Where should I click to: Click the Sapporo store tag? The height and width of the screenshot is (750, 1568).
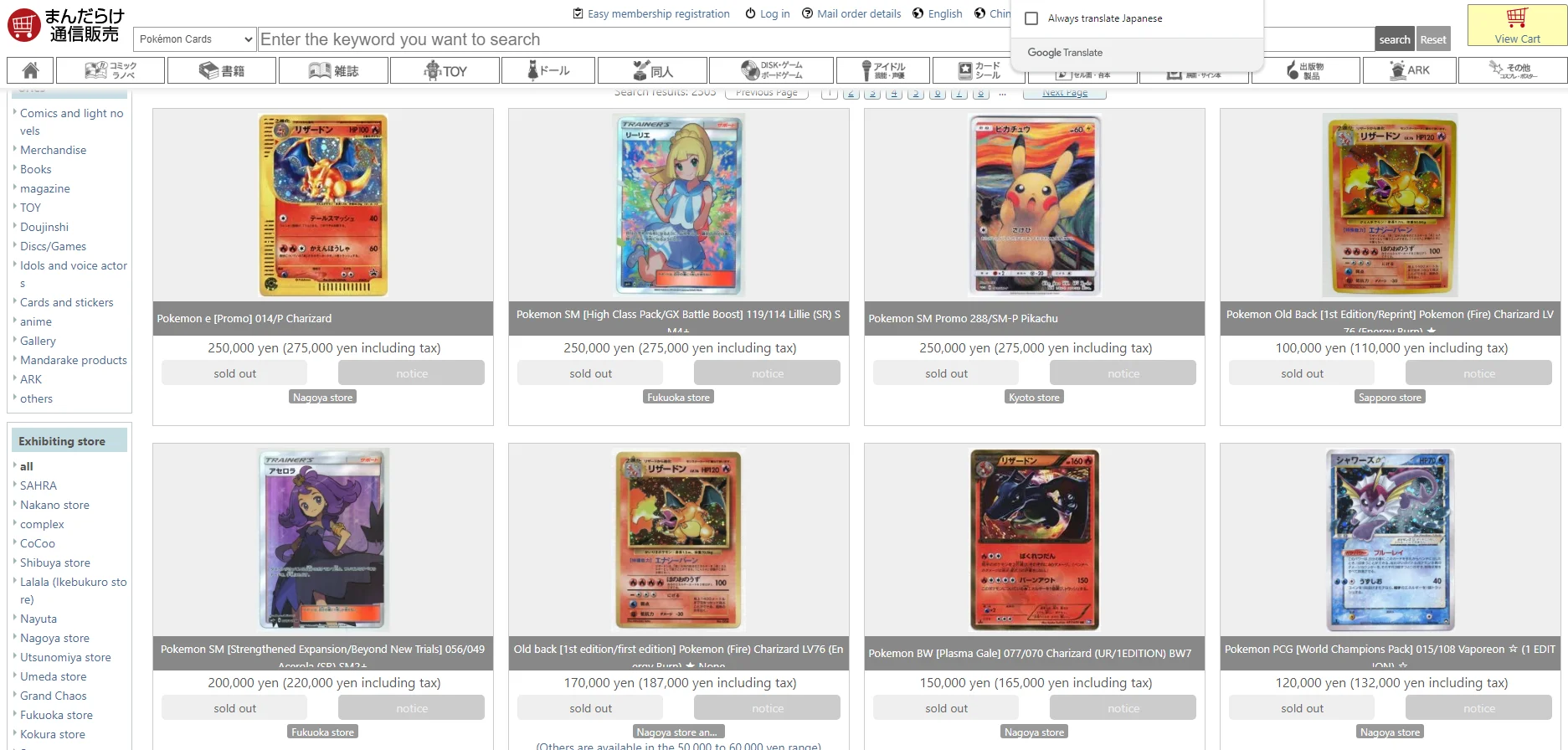point(1391,397)
